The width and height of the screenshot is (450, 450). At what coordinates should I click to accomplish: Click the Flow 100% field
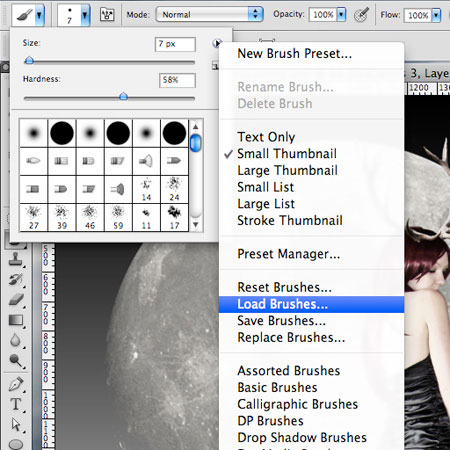pyautogui.click(x=418, y=15)
